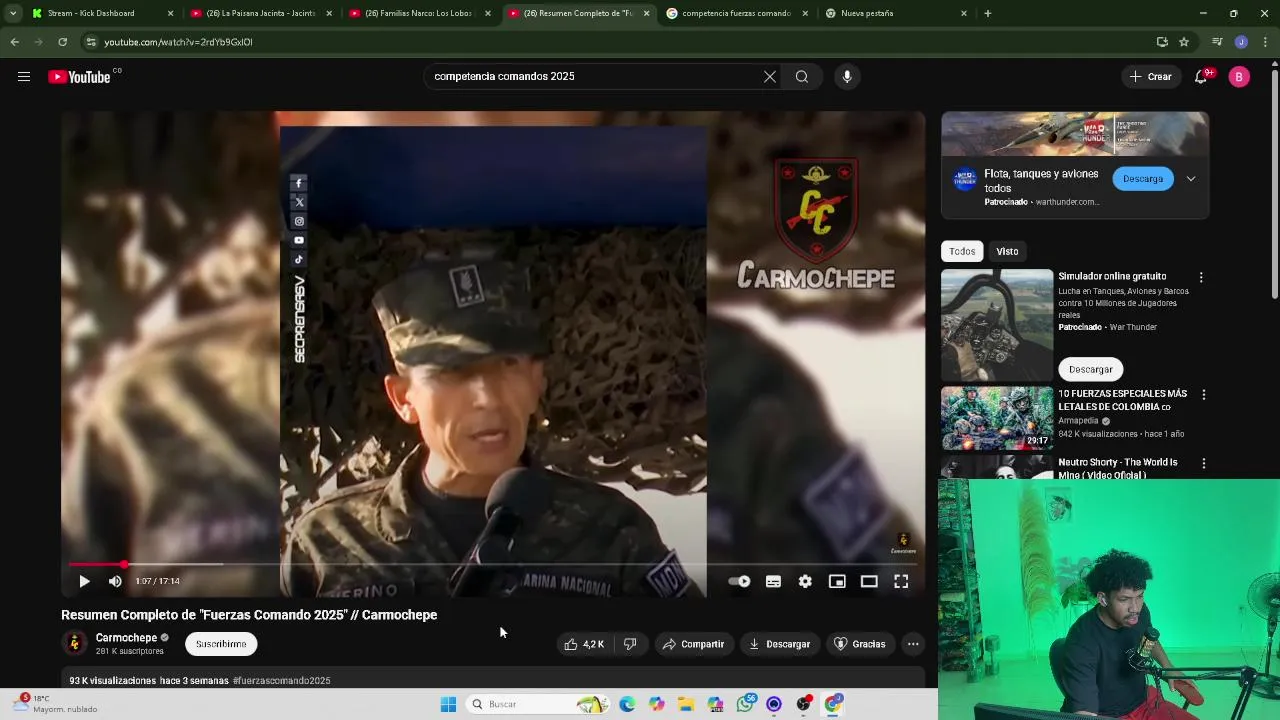Open options for 10 Fuerzas Especiales video
The height and width of the screenshot is (720, 1280).
tap(1203, 395)
